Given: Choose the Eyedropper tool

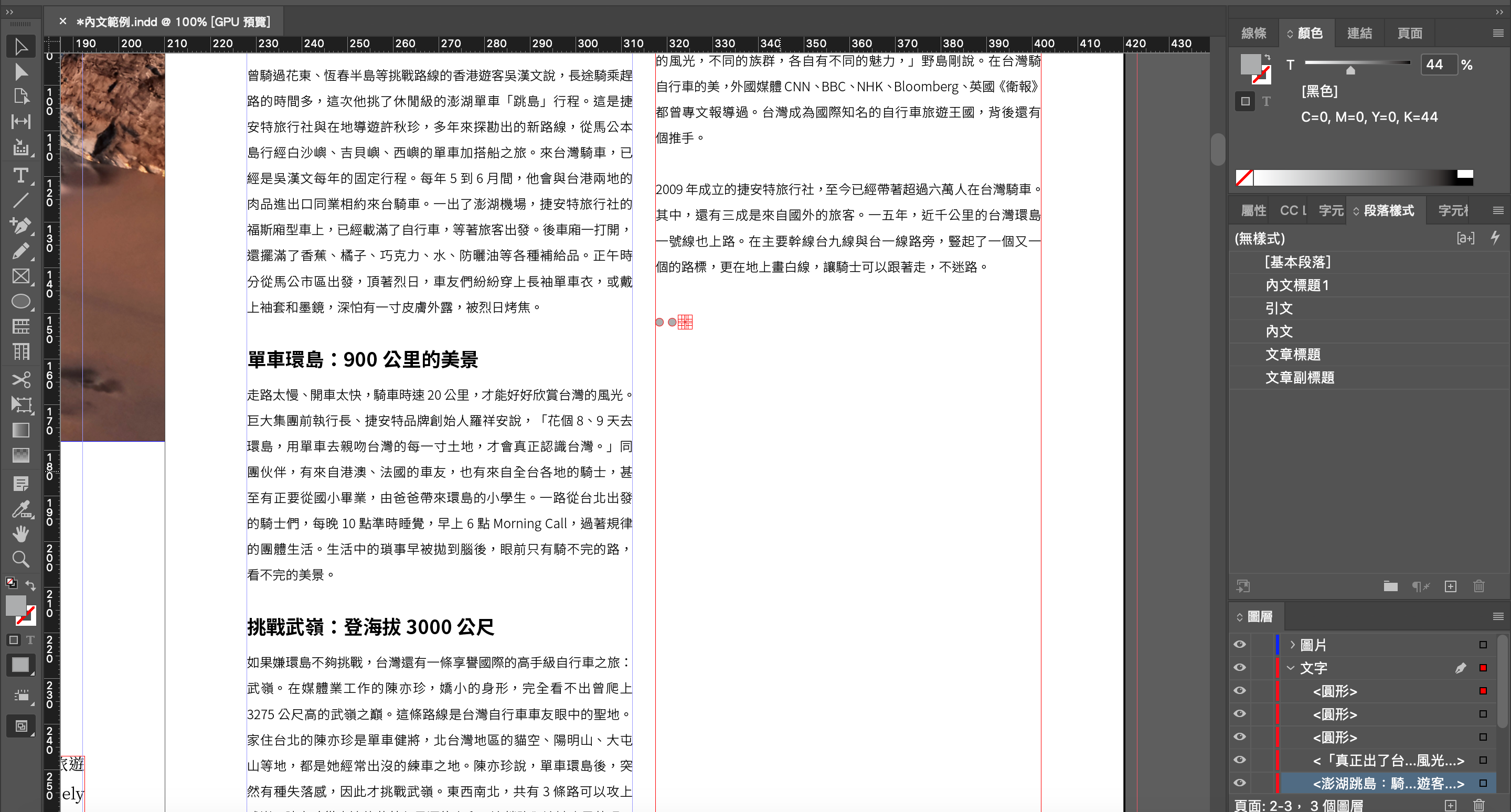Looking at the screenshot, I should [x=20, y=509].
